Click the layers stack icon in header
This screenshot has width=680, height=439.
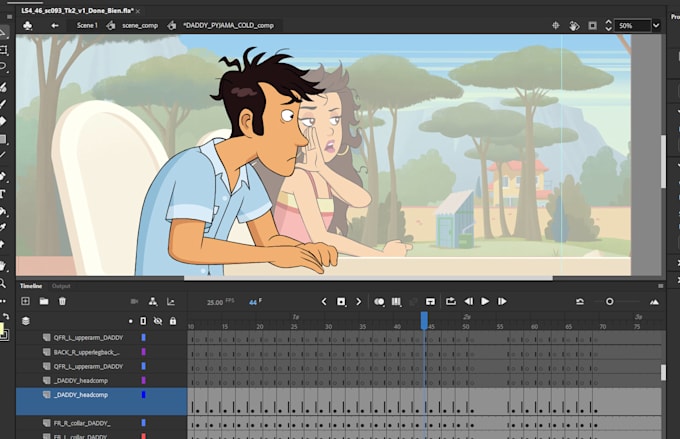(x=26, y=321)
